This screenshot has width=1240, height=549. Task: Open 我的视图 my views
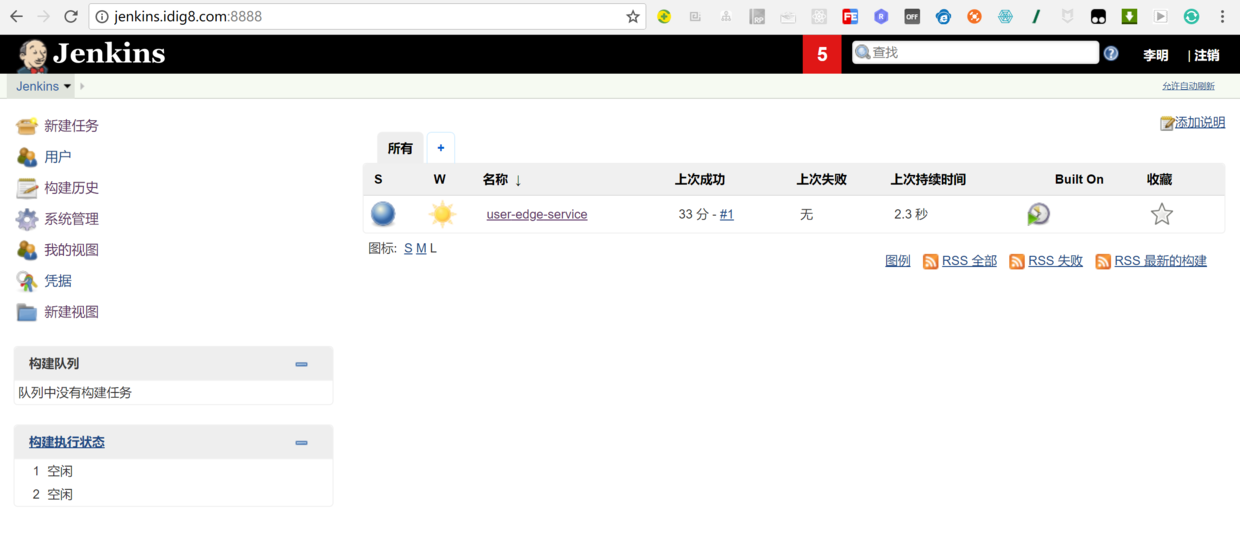(71, 250)
